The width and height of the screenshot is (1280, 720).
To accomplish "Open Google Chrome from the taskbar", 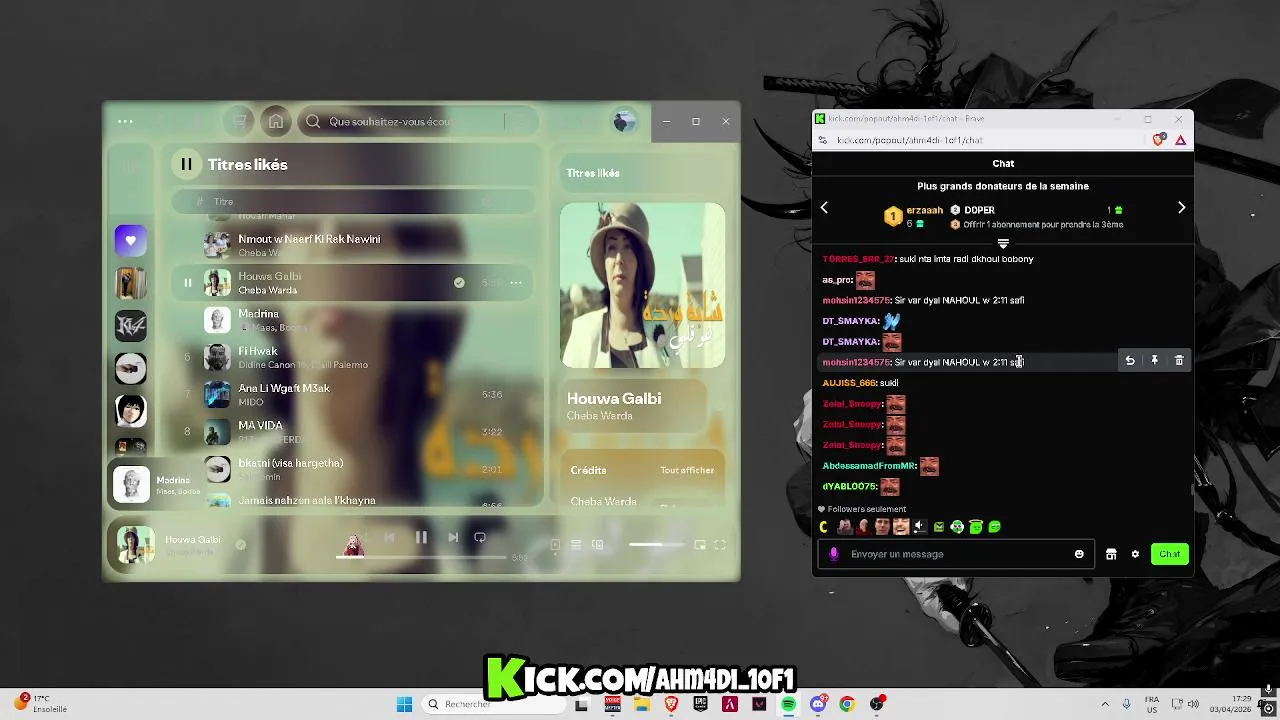I will 847,704.
